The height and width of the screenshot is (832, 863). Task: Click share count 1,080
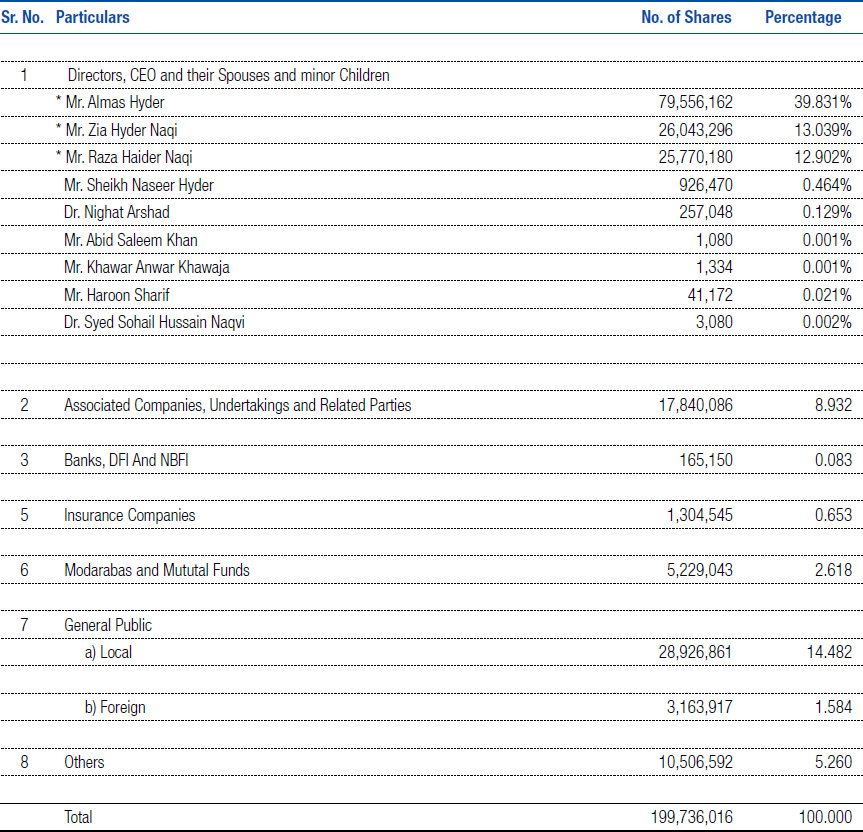click(x=714, y=240)
